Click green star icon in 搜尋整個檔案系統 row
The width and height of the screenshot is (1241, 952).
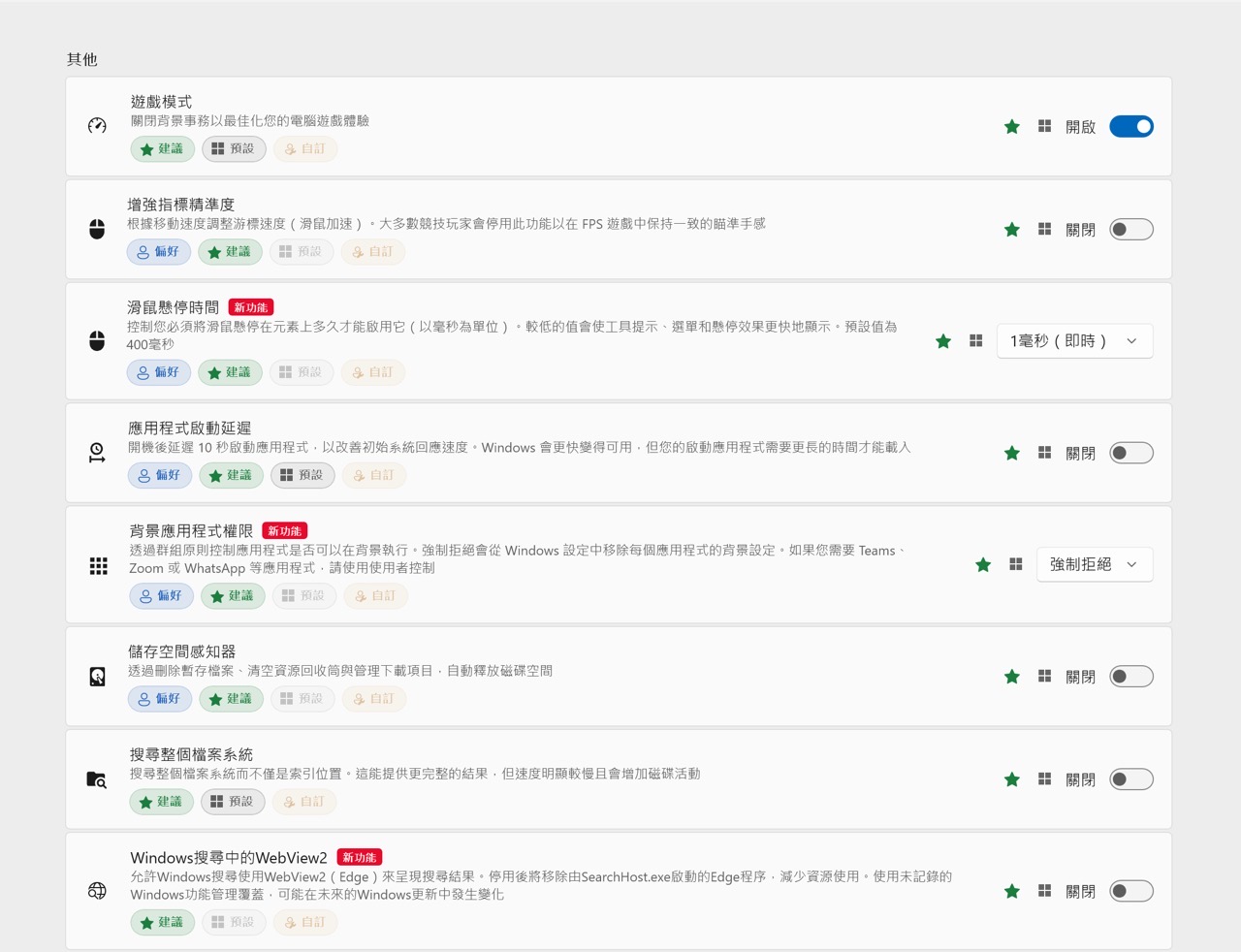point(1012,779)
